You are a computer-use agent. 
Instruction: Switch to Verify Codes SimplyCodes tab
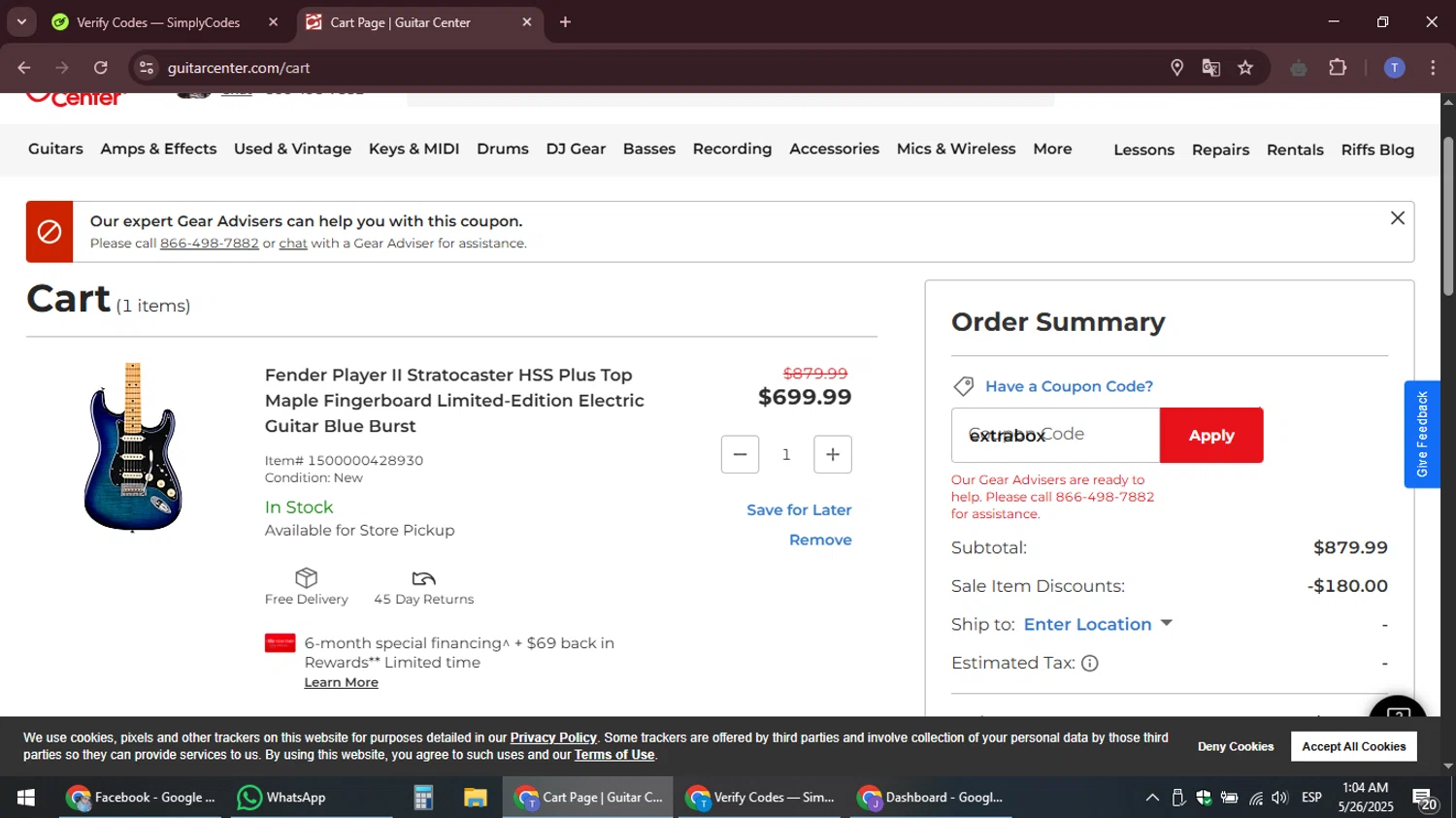click(158, 22)
